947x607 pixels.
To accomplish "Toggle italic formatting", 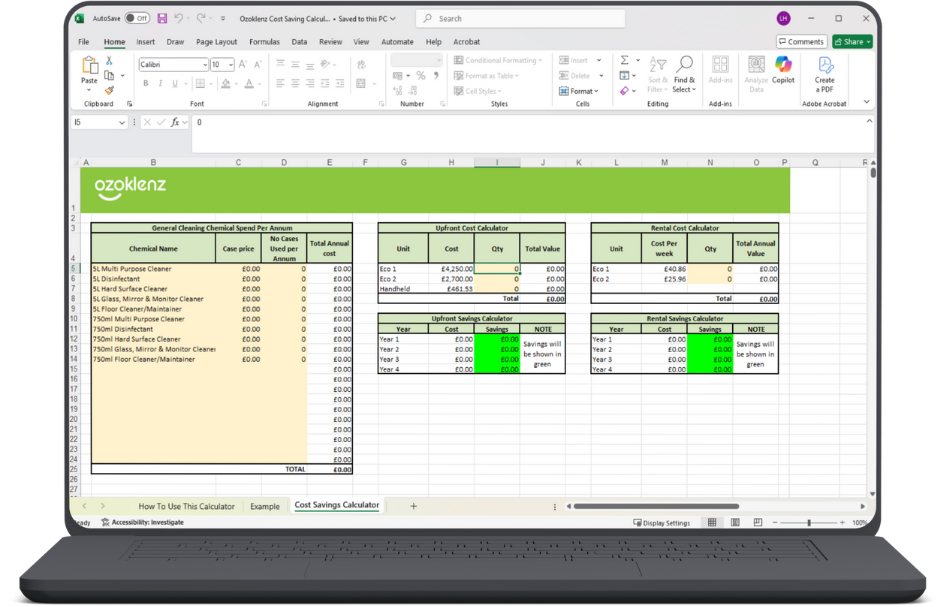I will 159,83.
